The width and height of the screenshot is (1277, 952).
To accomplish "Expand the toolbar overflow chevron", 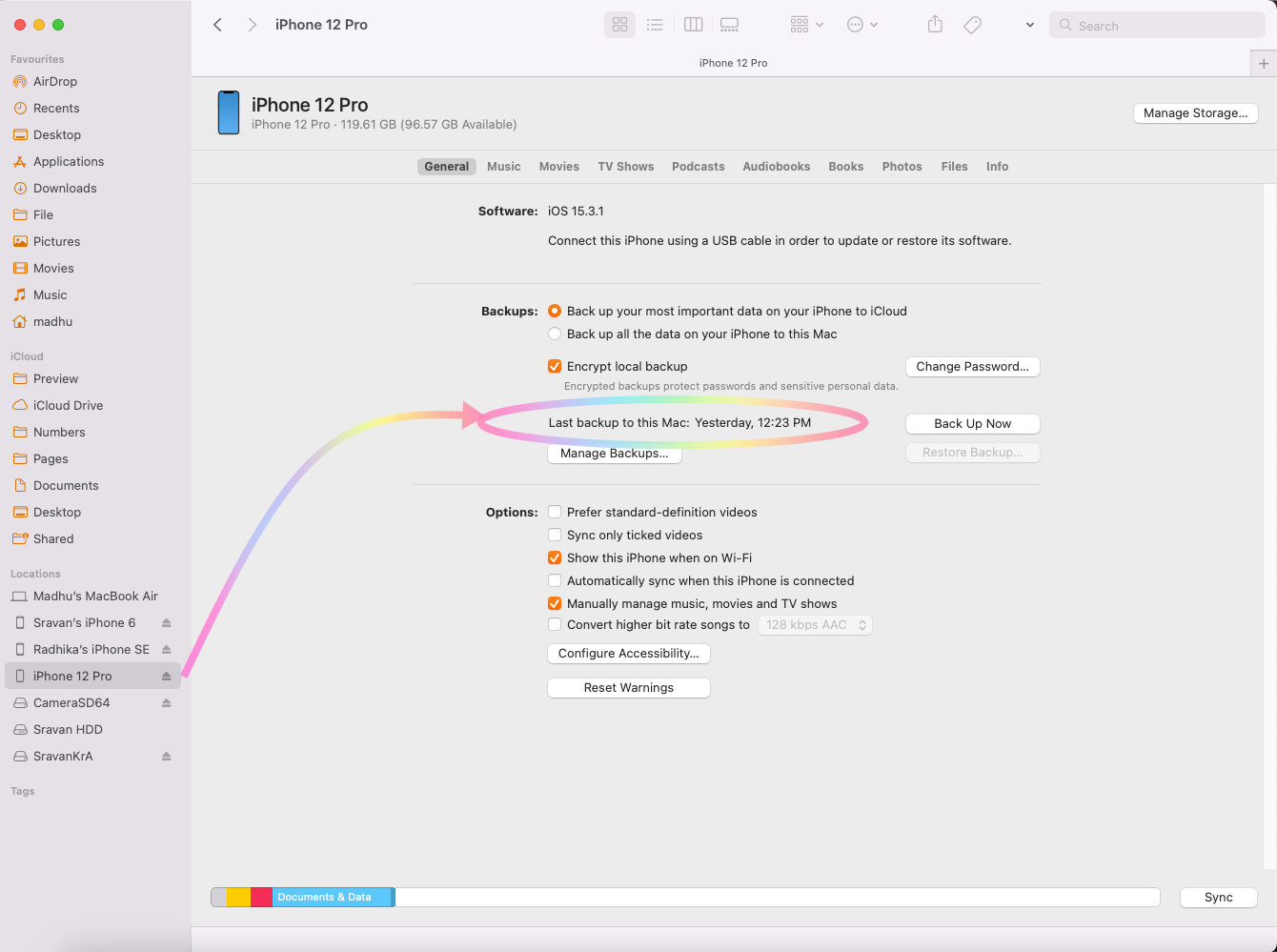I will [1029, 25].
